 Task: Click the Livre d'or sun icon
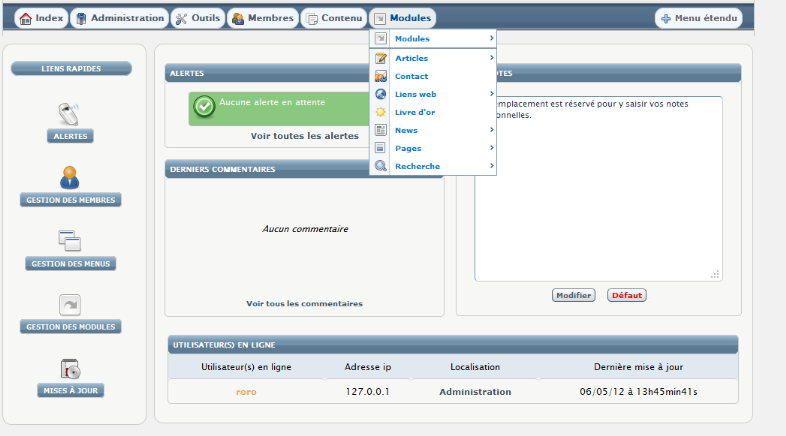[x=381, y=112]
